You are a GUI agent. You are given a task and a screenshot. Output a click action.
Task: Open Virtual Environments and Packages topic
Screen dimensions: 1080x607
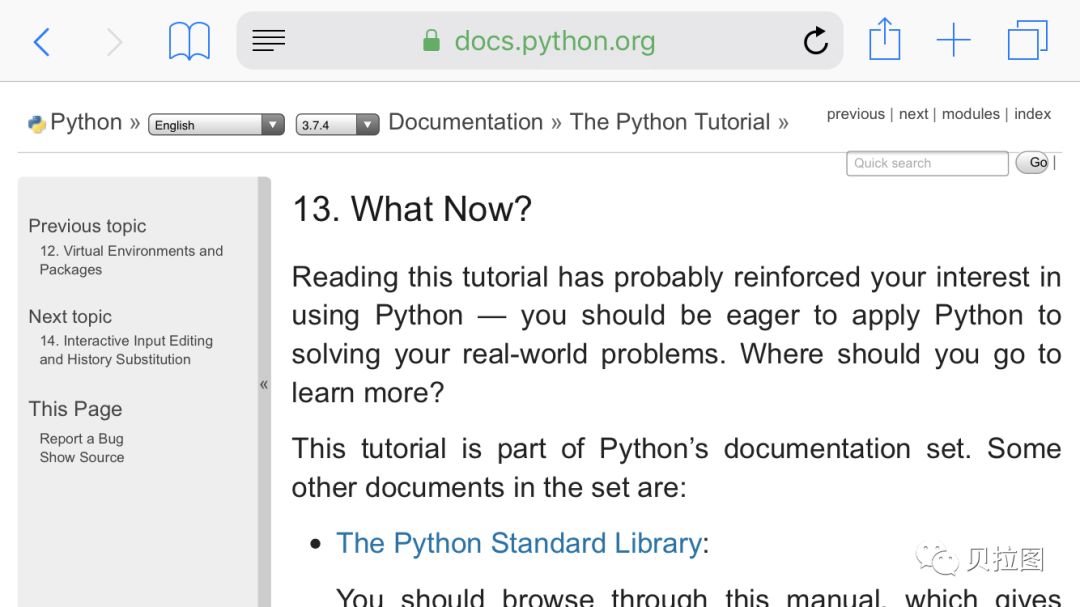pyautogui.click(x=131, y=260)
